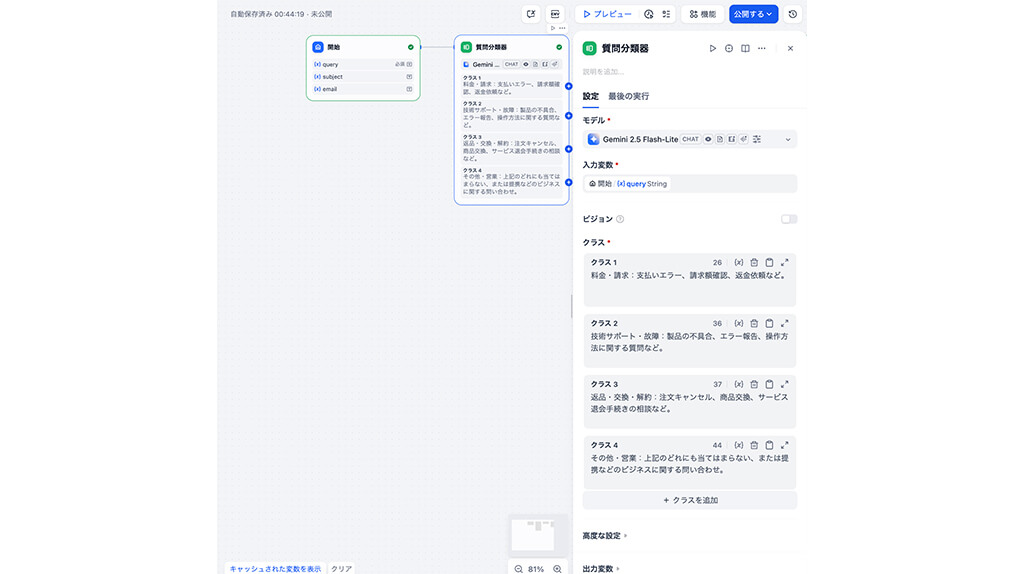Click the クラス 4 output handle on canvas node

(569, 182)
